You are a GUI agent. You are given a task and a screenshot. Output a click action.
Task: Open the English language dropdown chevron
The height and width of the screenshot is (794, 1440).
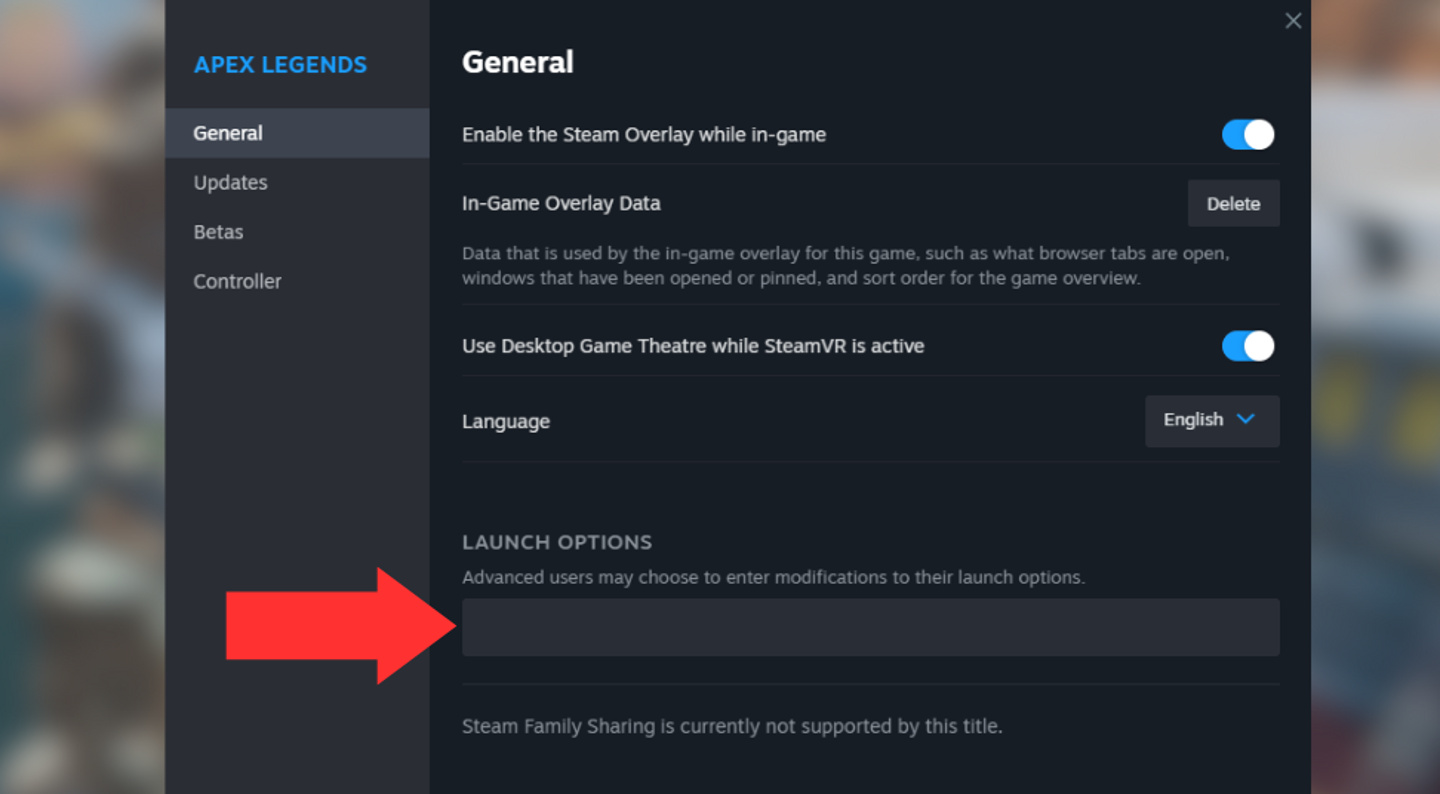coord(1247,421)
